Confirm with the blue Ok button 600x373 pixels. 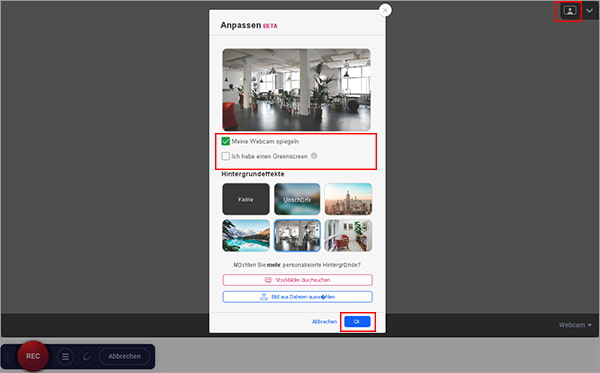(357, 322)
